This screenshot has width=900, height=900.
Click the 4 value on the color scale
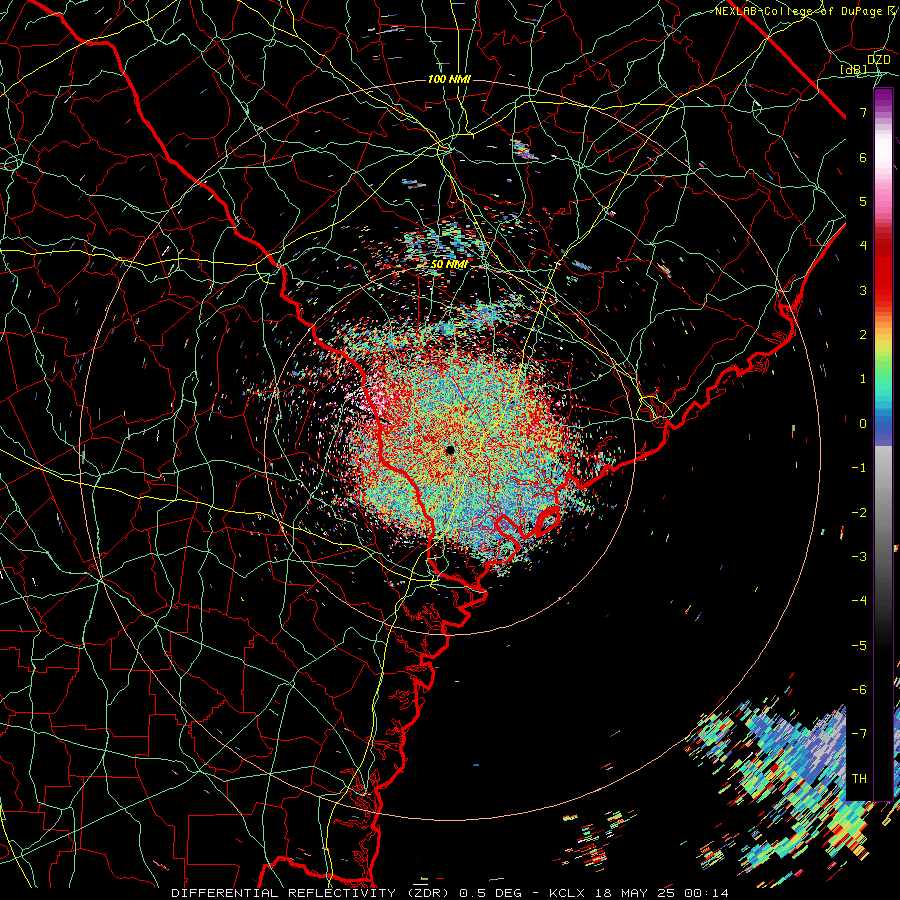[863, 246]
